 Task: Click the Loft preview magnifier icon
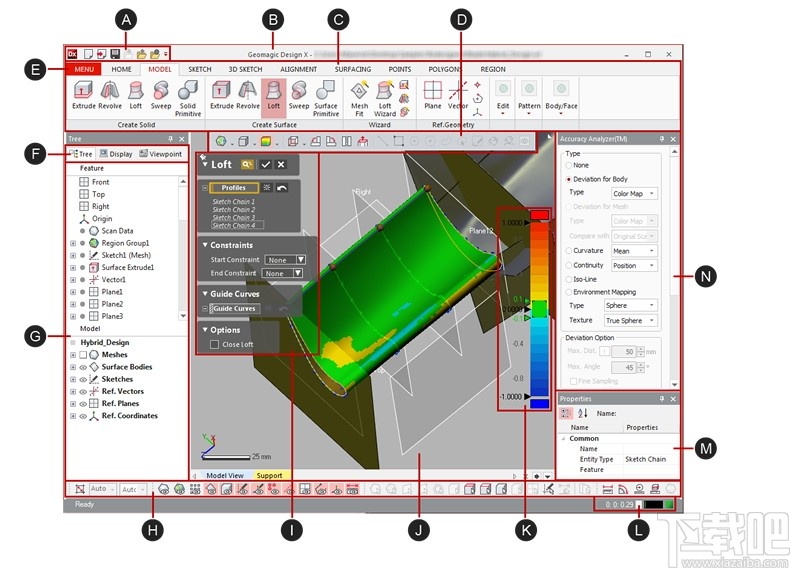point(247,165)
